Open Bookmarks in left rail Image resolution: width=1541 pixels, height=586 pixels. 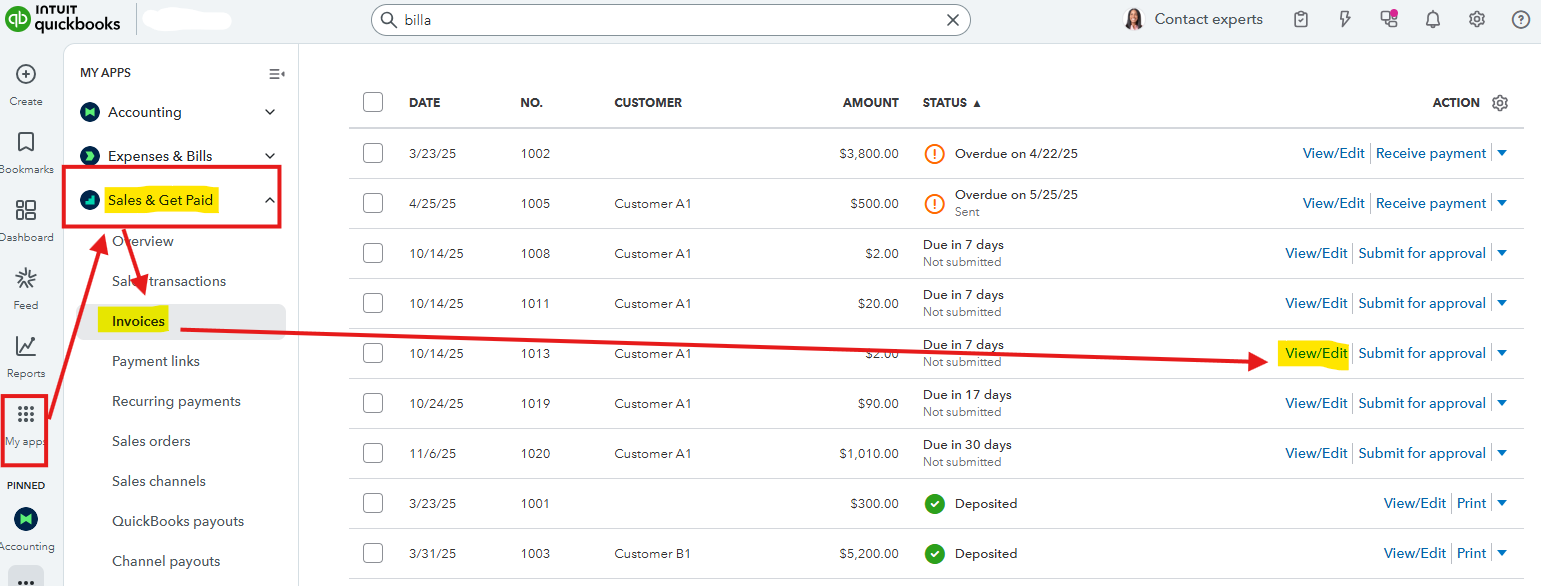coord(26,143)
